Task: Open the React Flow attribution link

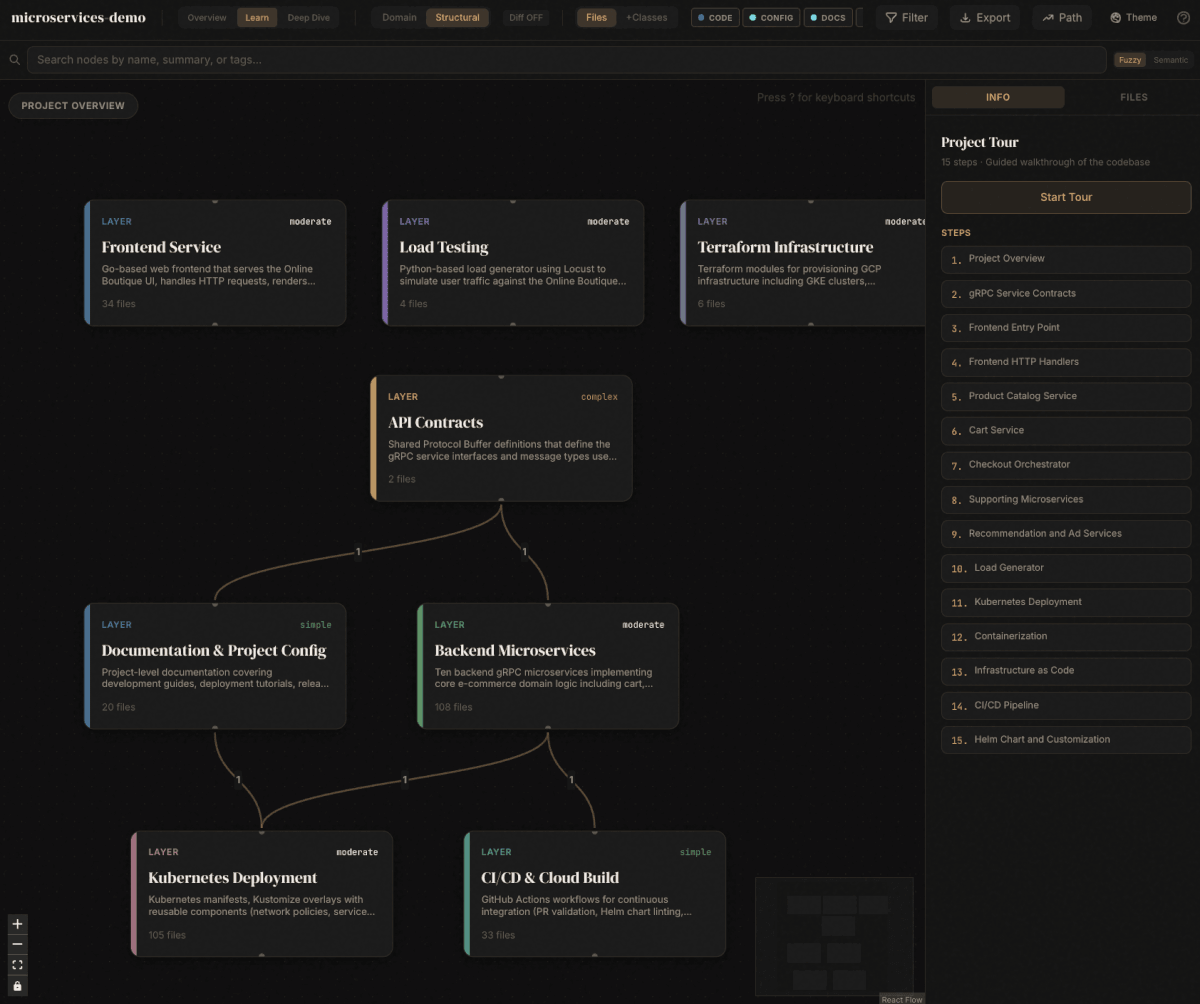Action: 902,999
